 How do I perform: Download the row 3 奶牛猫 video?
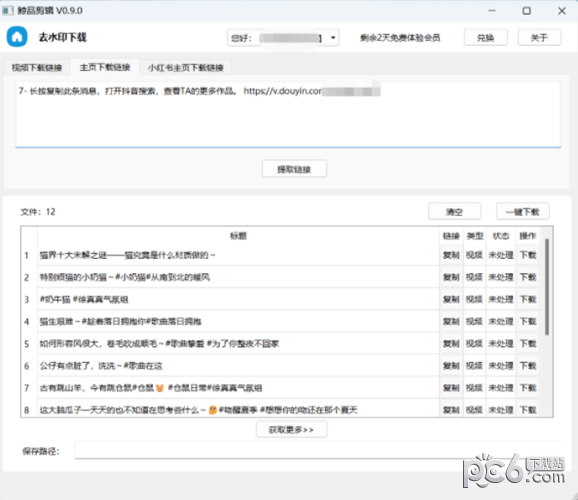pos(528,299)
